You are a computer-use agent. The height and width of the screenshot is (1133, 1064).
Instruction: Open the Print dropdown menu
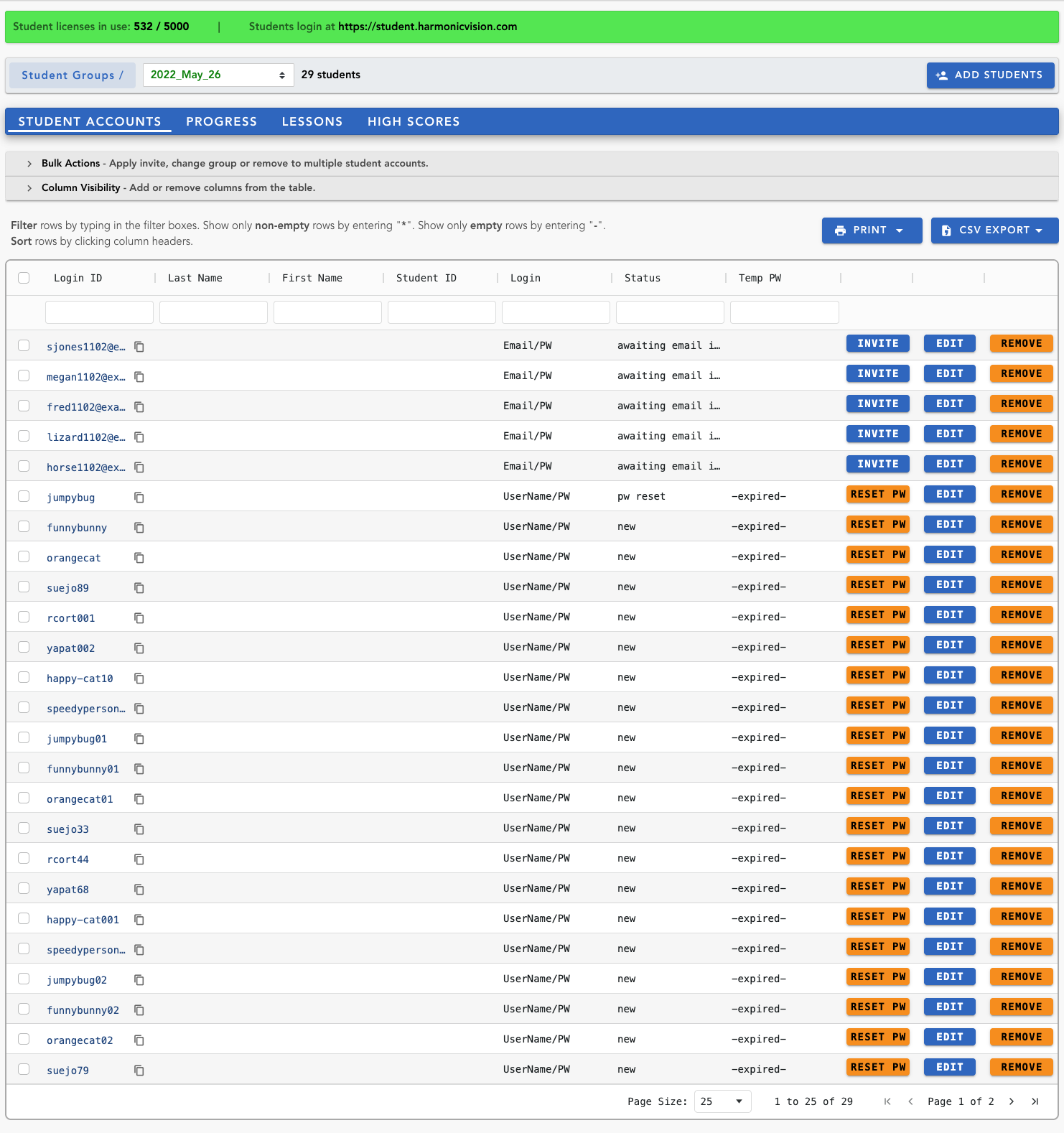click(872, 230)
